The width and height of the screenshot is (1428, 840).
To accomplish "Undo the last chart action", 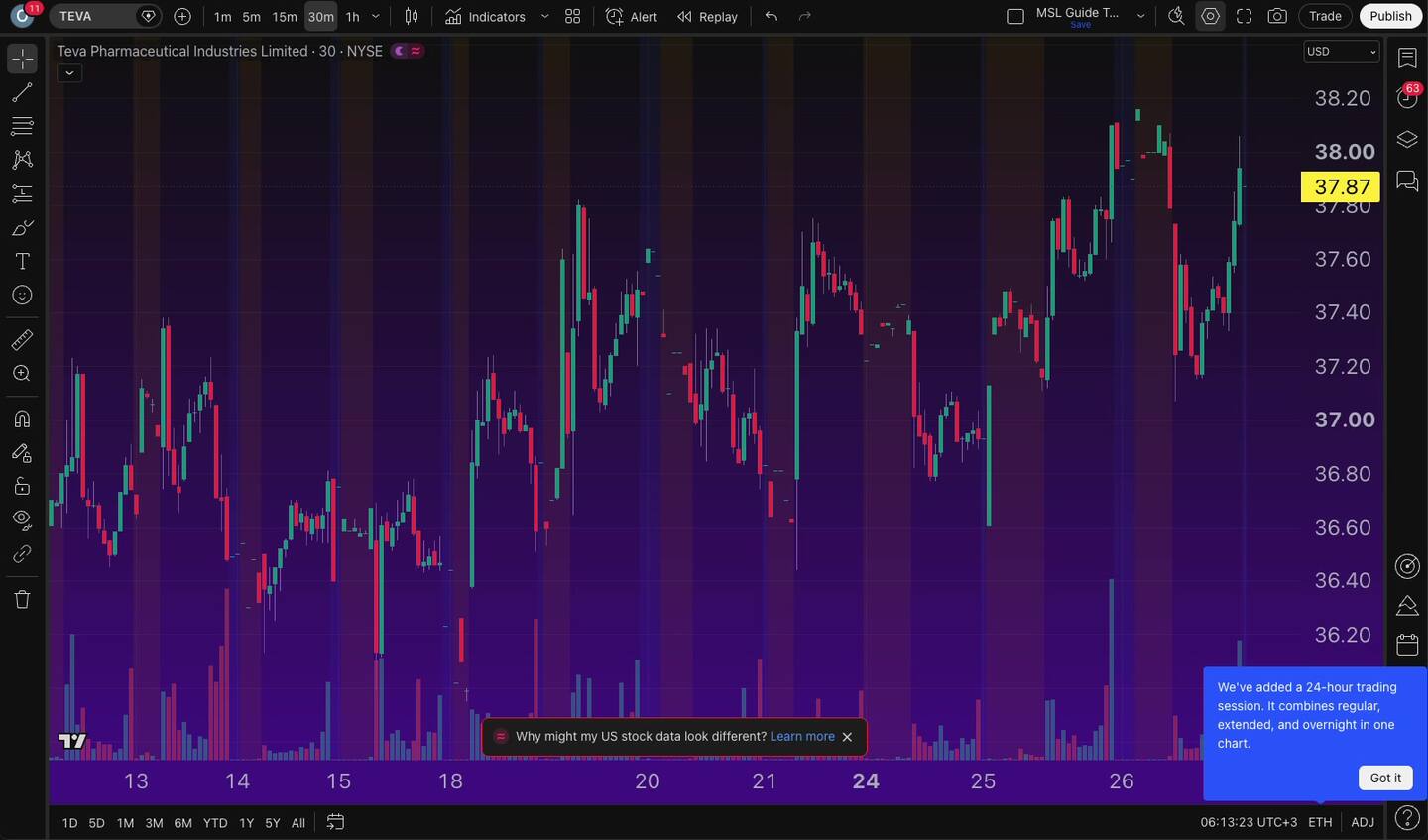I will point(772,16).
